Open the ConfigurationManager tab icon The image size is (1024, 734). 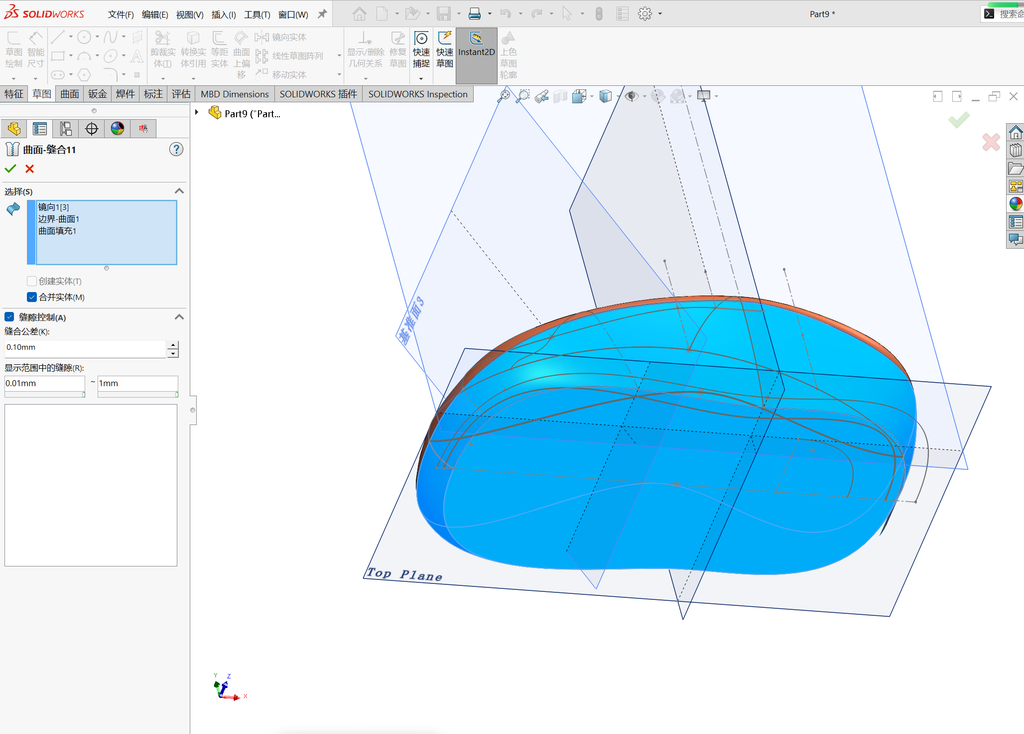[x=65, y=129]
